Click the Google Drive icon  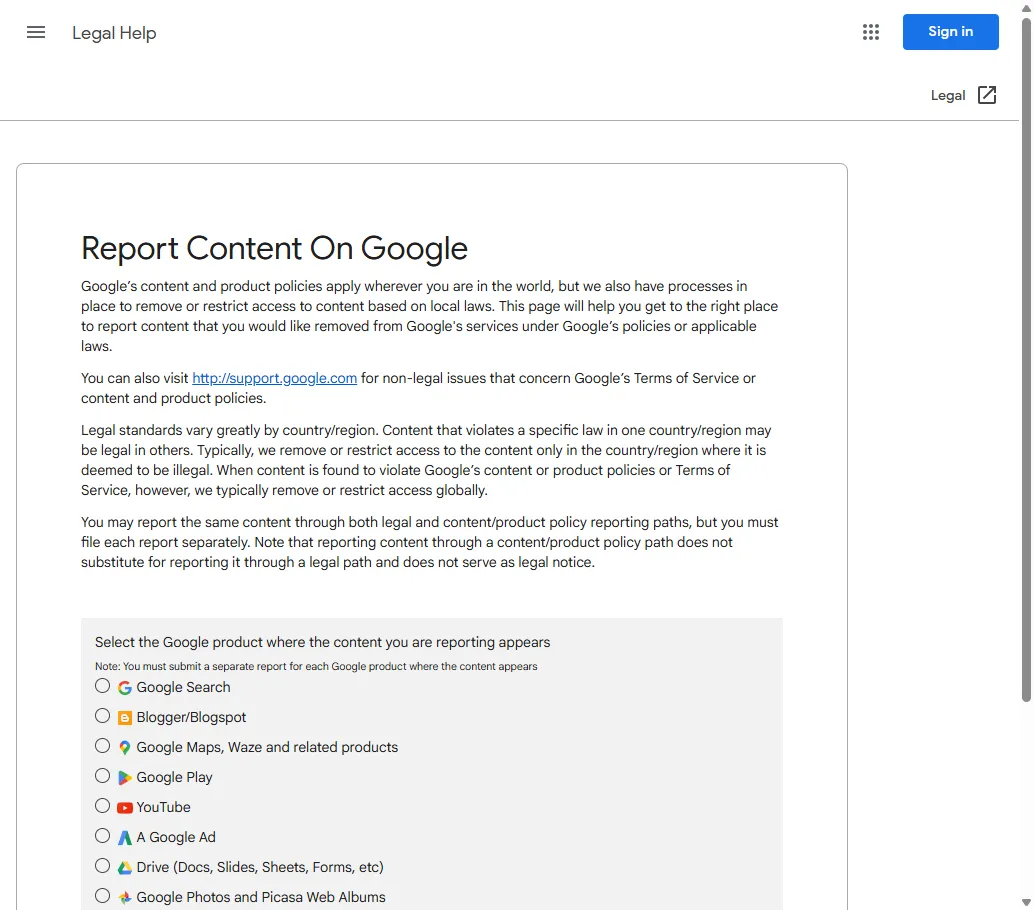(124, 867)
